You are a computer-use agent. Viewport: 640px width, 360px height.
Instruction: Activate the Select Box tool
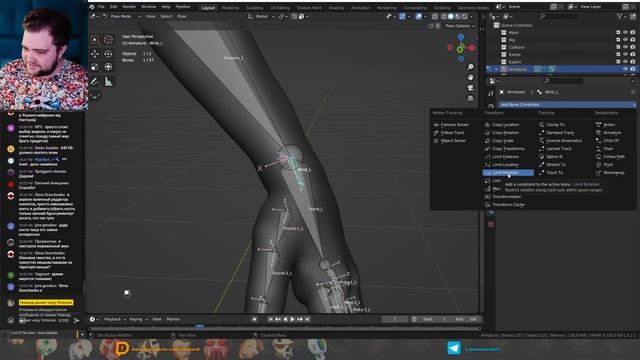[x=95, y=39]
